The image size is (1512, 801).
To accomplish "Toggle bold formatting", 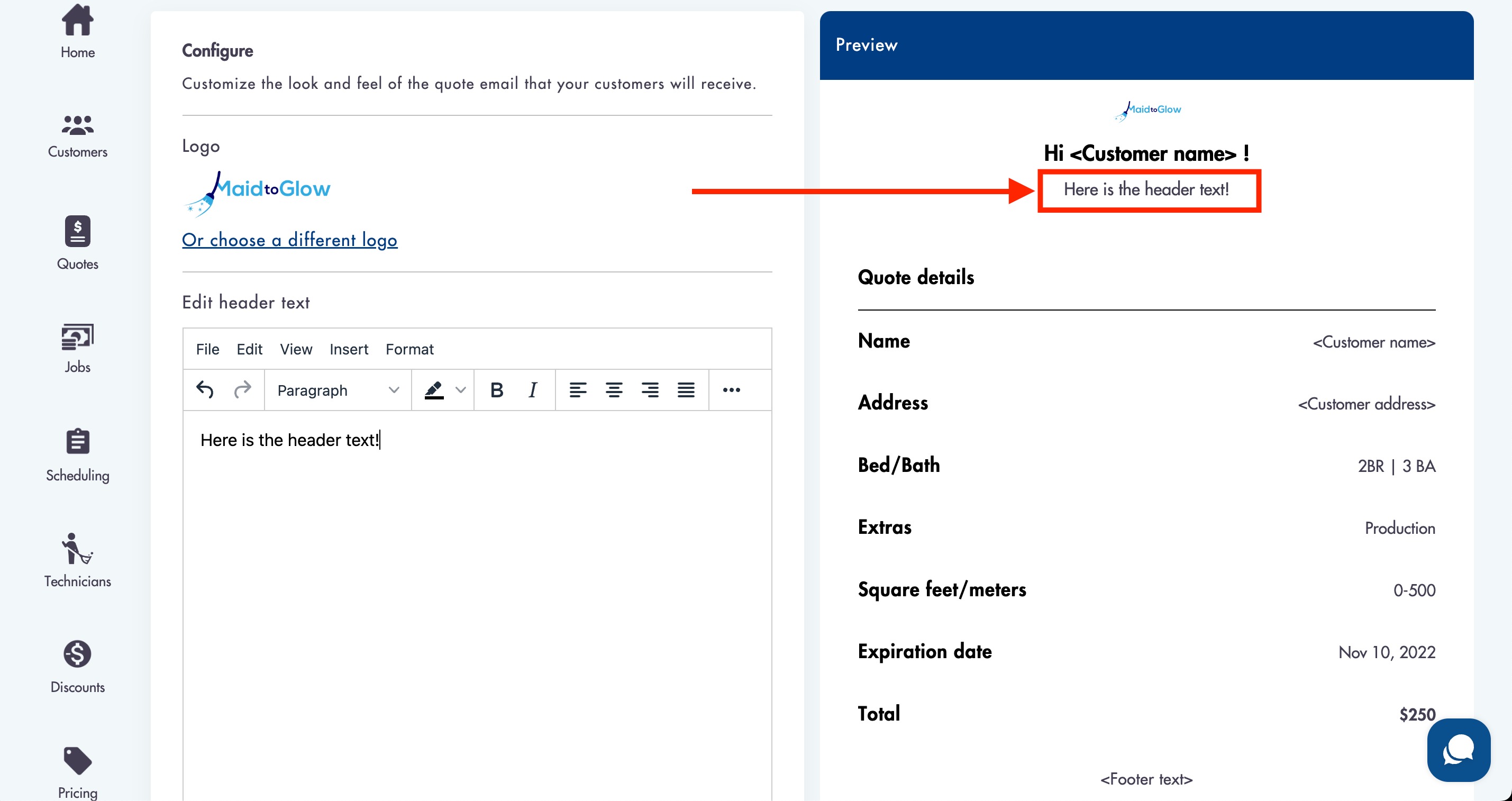I will [497, 389].
